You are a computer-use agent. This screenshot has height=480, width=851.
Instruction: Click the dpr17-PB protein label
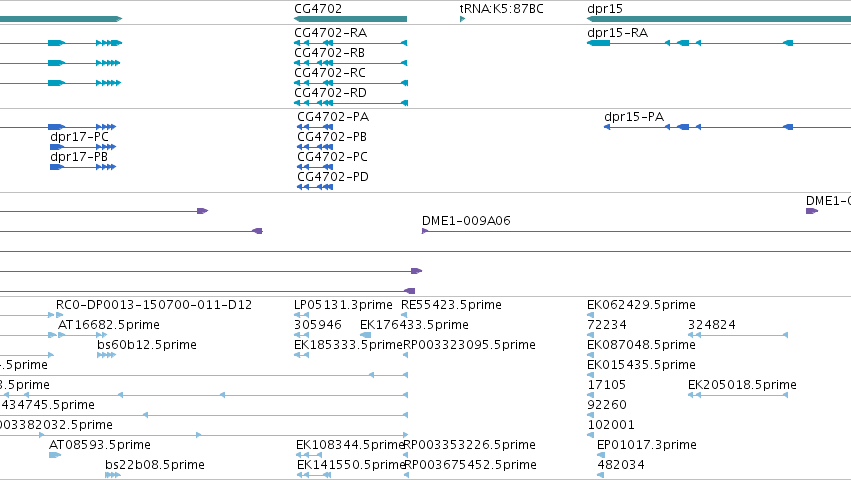(79, 157)
